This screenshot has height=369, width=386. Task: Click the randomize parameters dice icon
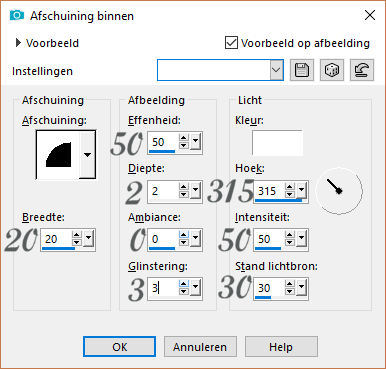[x=332, y=70]
